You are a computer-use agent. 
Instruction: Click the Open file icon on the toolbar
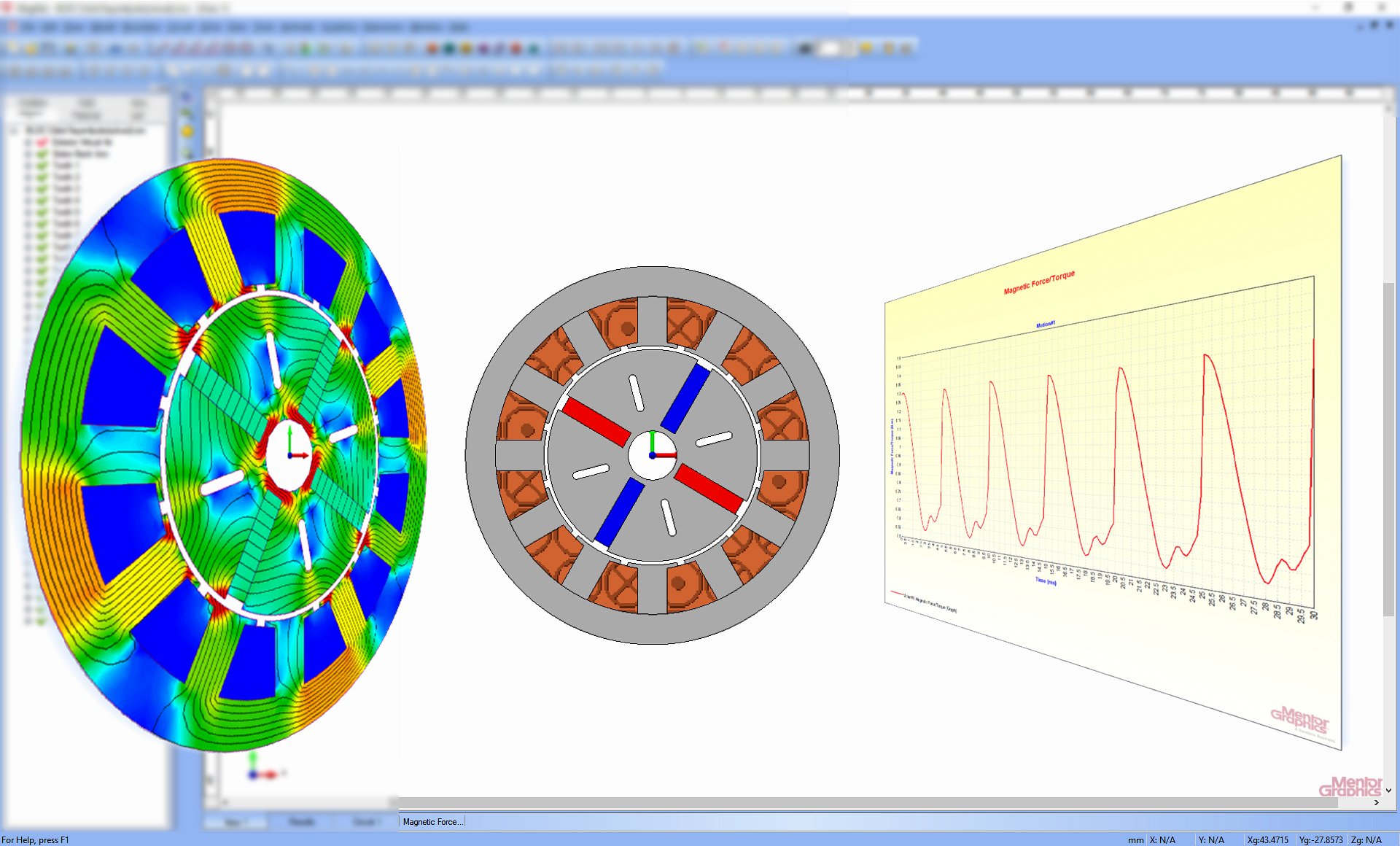(x=31, y=51)
